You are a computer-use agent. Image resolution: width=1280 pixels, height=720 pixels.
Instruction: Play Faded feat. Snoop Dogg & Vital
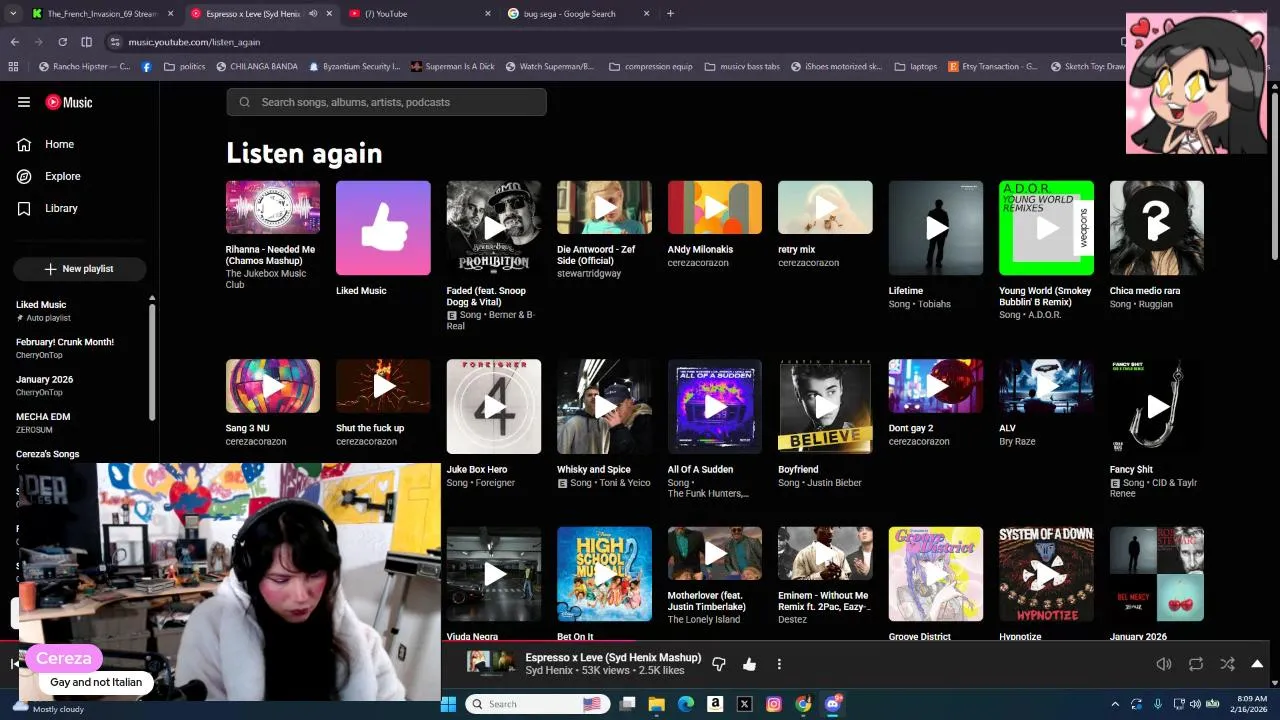[x=494, y=228]
